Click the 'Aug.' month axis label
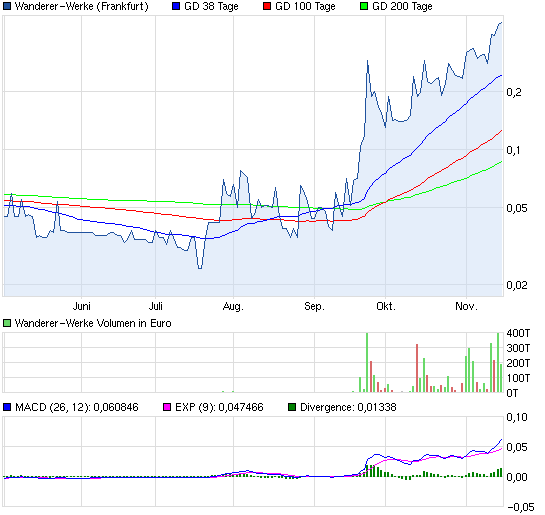The image size is (545, 515). [x=233, y=306]
